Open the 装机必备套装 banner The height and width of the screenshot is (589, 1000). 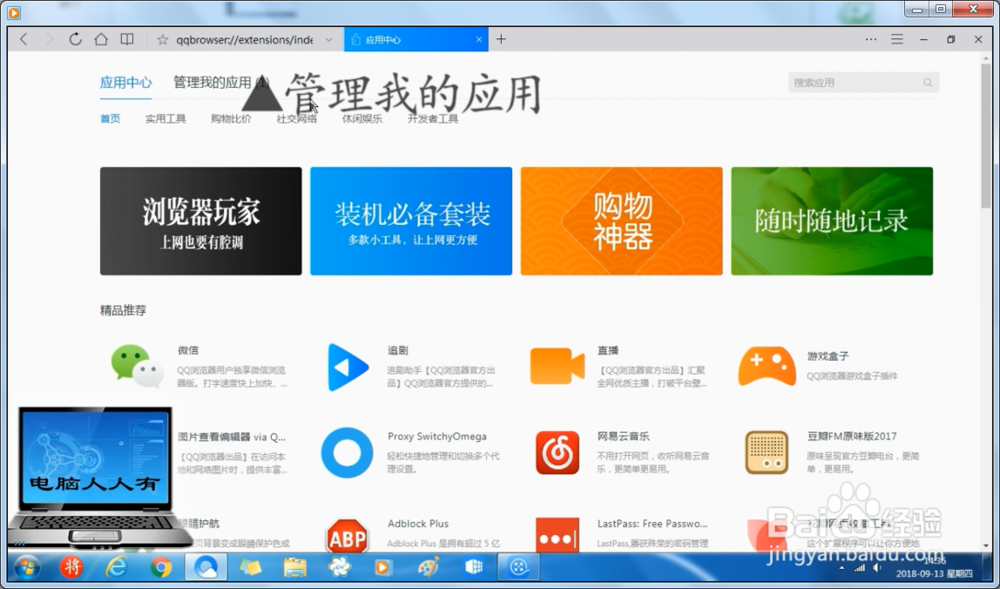[x=411, y=221]
